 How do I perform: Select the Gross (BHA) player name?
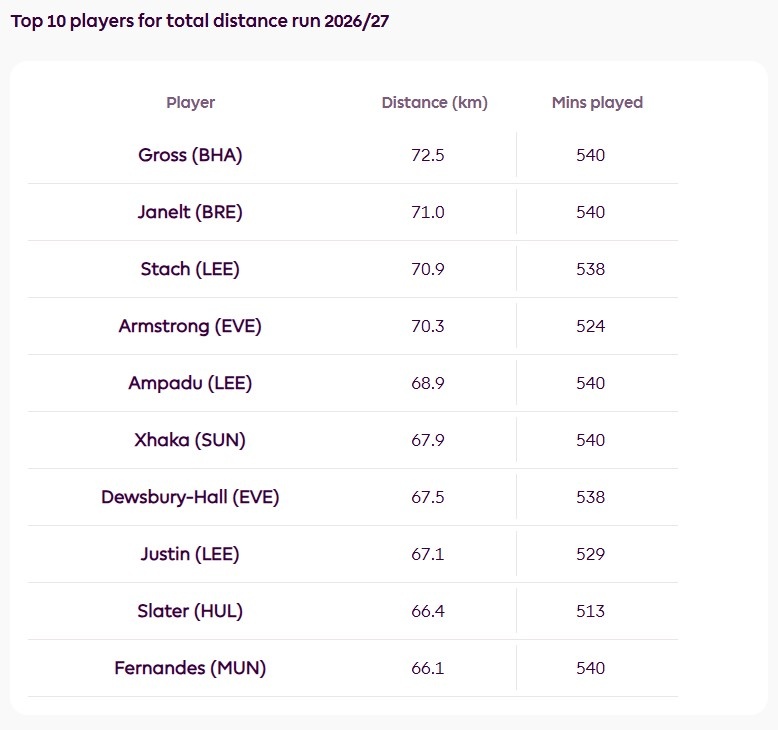(190, 155)
